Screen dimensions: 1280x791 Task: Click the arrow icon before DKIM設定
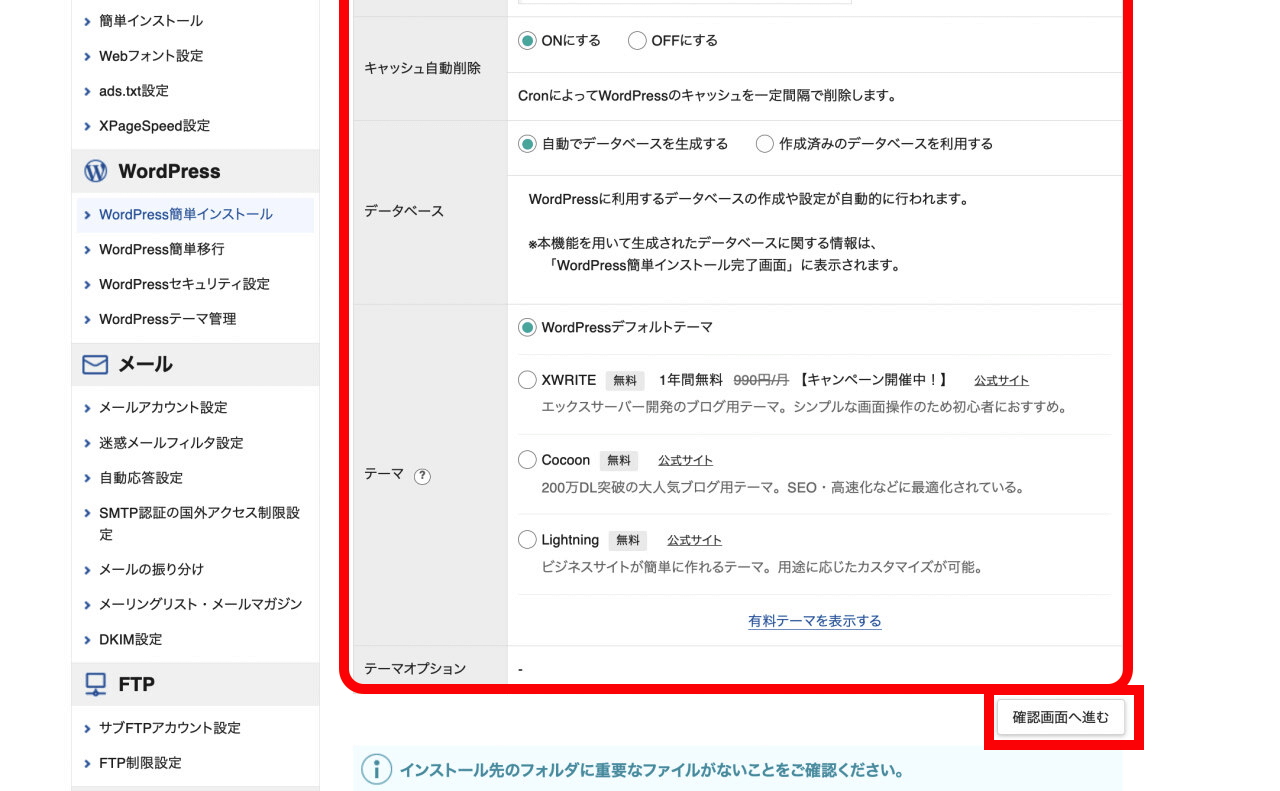point(85,639)
